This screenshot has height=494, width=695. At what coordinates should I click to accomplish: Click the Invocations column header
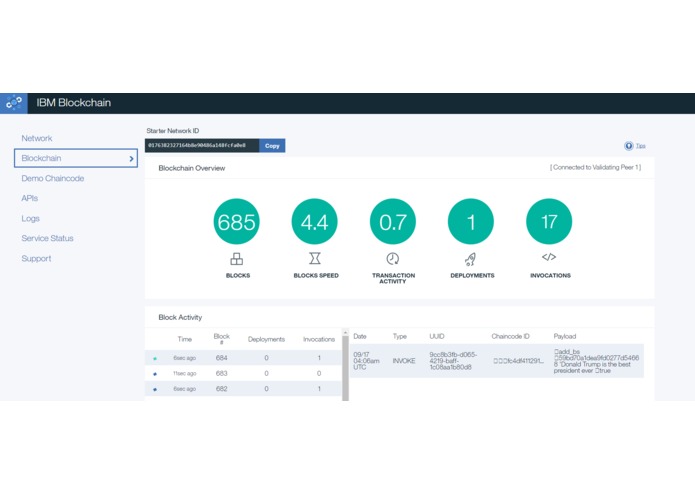tap(319, 339)
